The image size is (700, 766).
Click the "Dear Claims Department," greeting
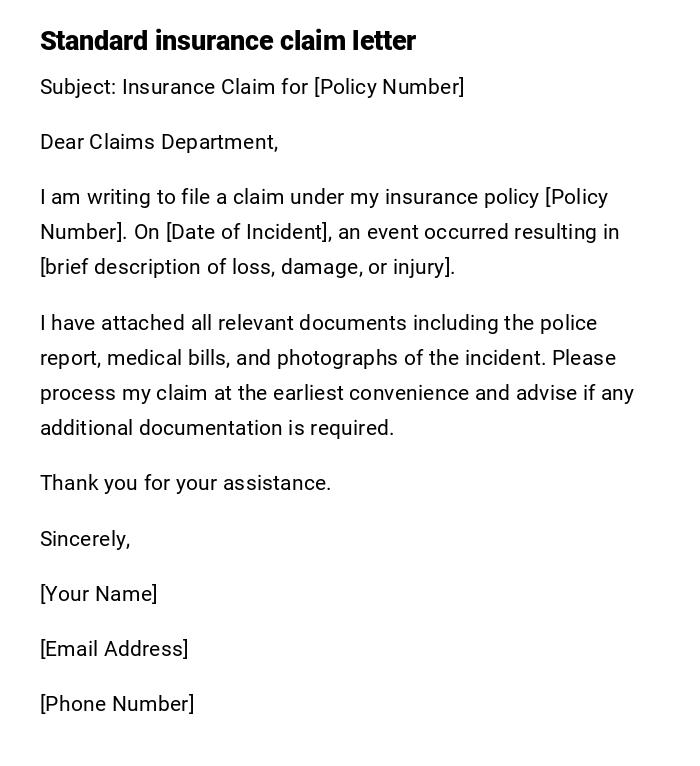click(159, 142)
